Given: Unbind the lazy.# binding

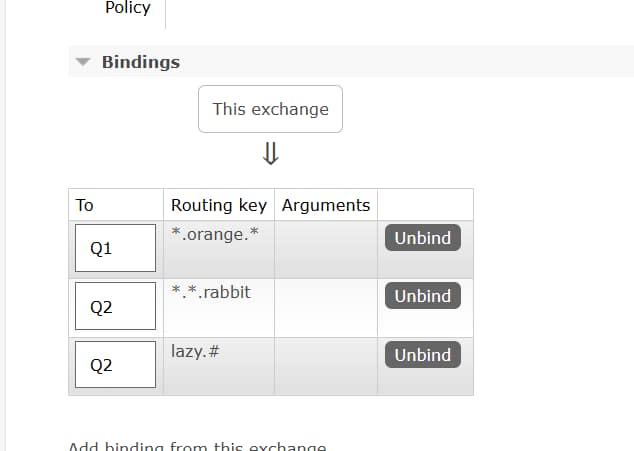Looking at the screenshot, I should (x=422, y=355).
